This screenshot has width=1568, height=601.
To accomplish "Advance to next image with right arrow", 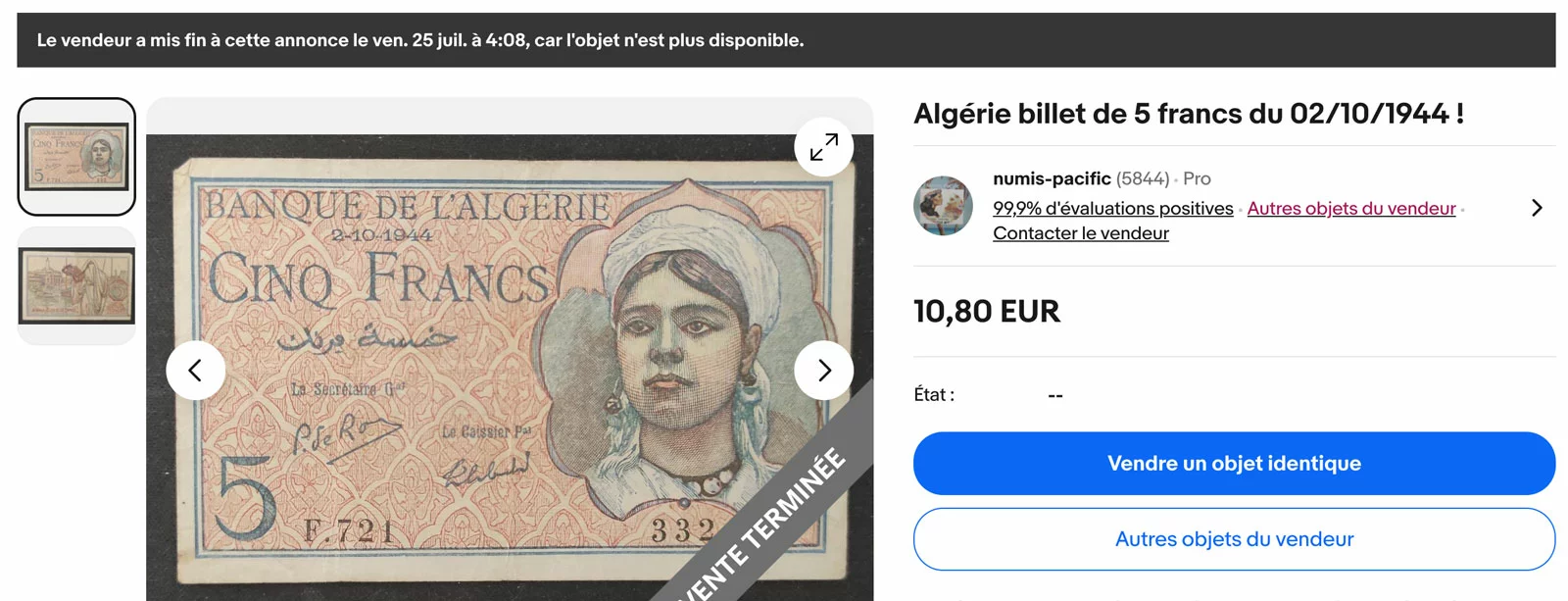I will pyautogui.click(x=823, y=370).
